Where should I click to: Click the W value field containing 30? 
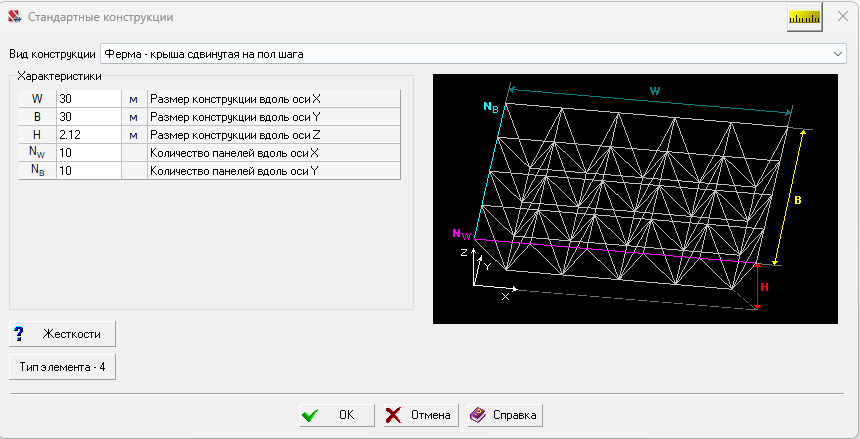88,99
